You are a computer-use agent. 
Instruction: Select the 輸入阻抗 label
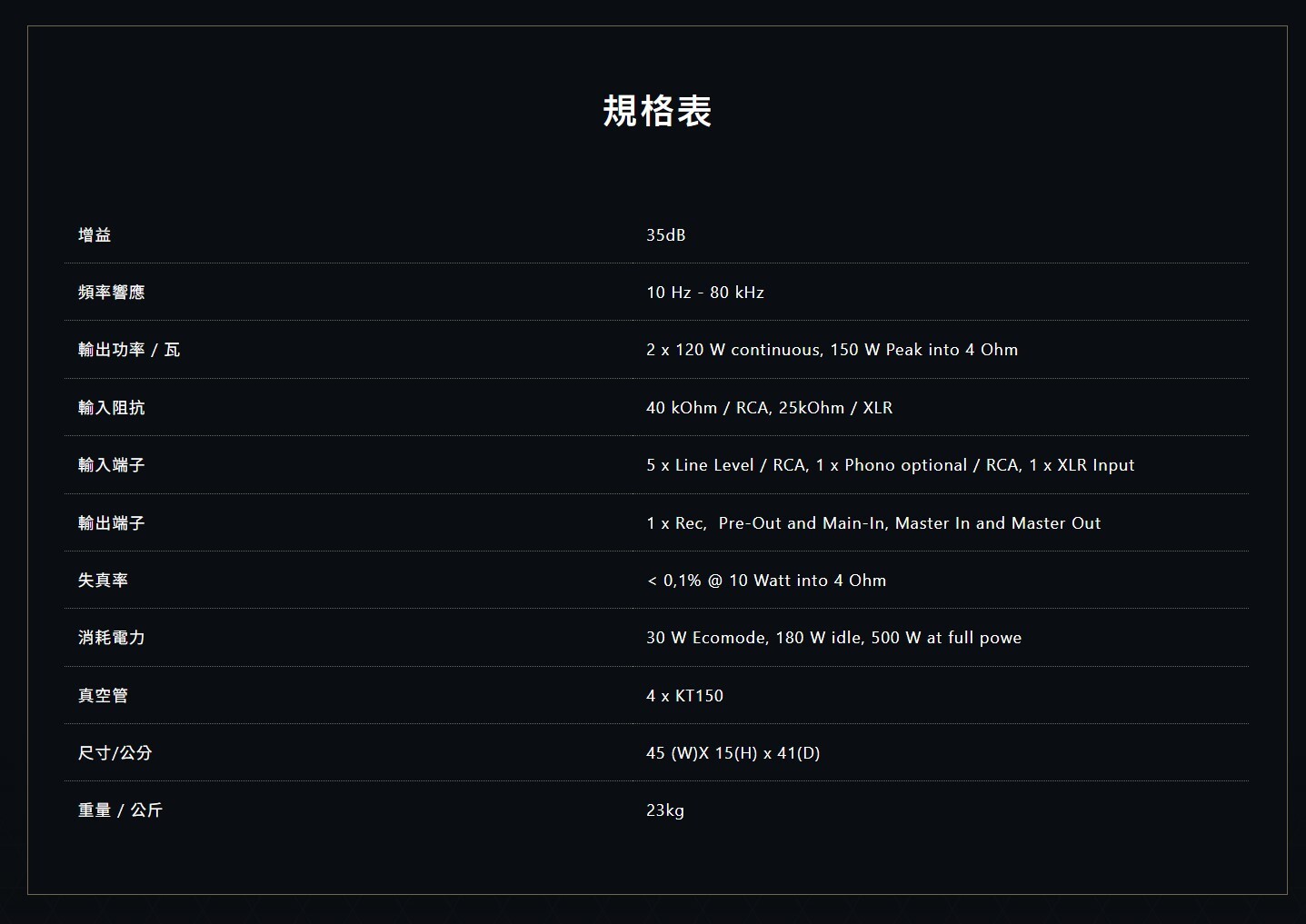111,408
